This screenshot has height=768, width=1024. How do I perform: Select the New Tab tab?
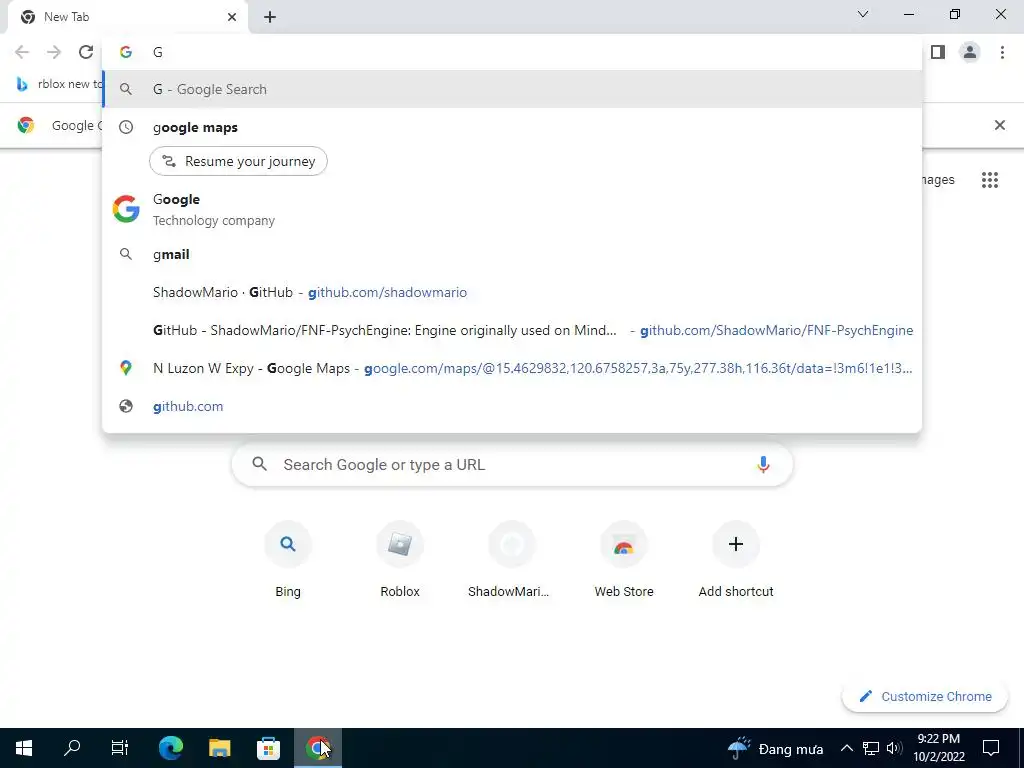tap(127, 17)
